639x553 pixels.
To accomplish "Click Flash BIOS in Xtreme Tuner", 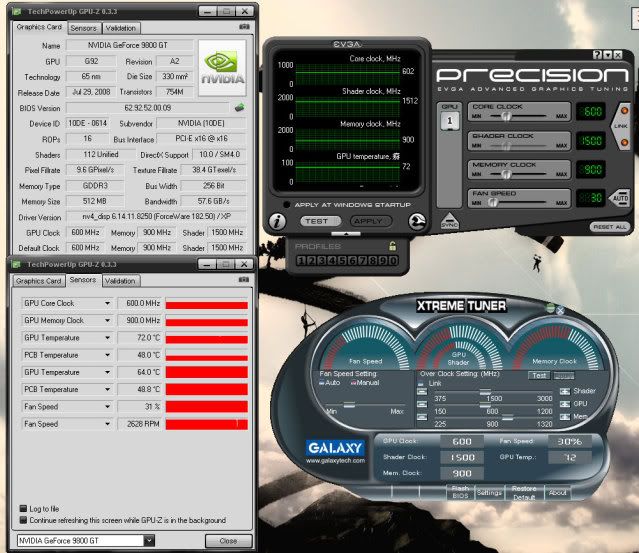I will pyautogui.click(x=459, y=491).
